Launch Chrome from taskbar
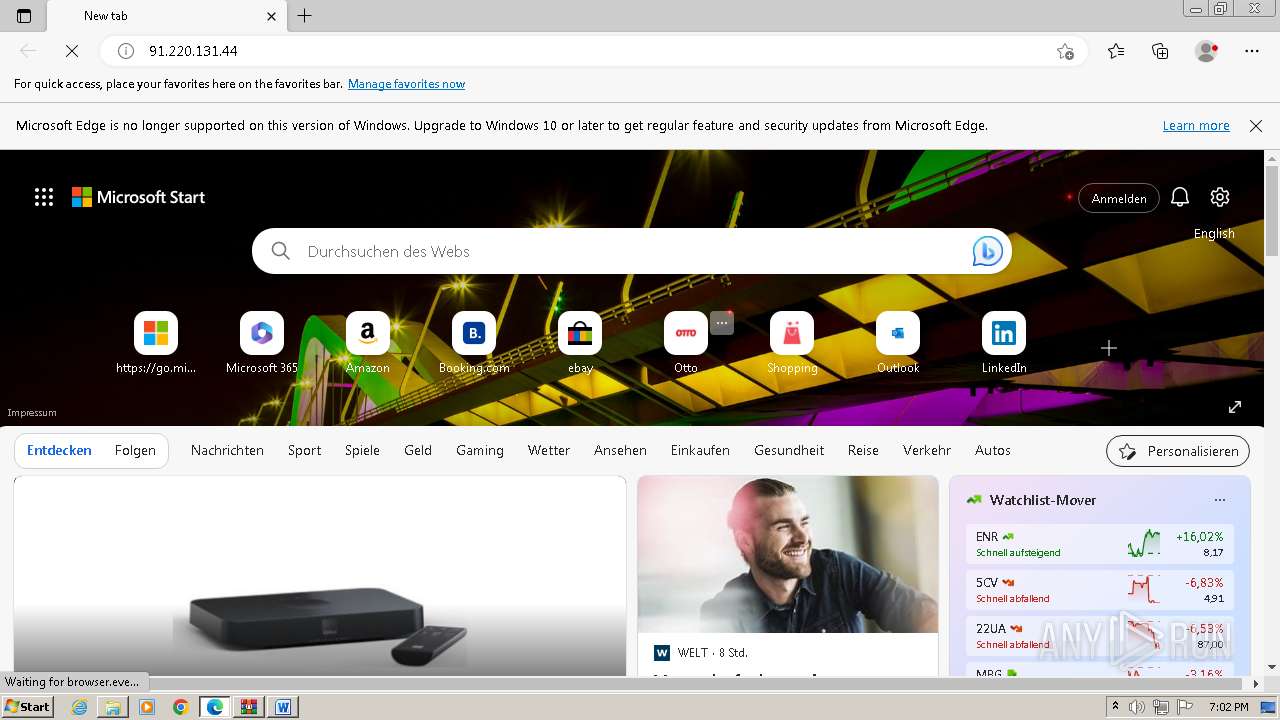 pos(180,707)
